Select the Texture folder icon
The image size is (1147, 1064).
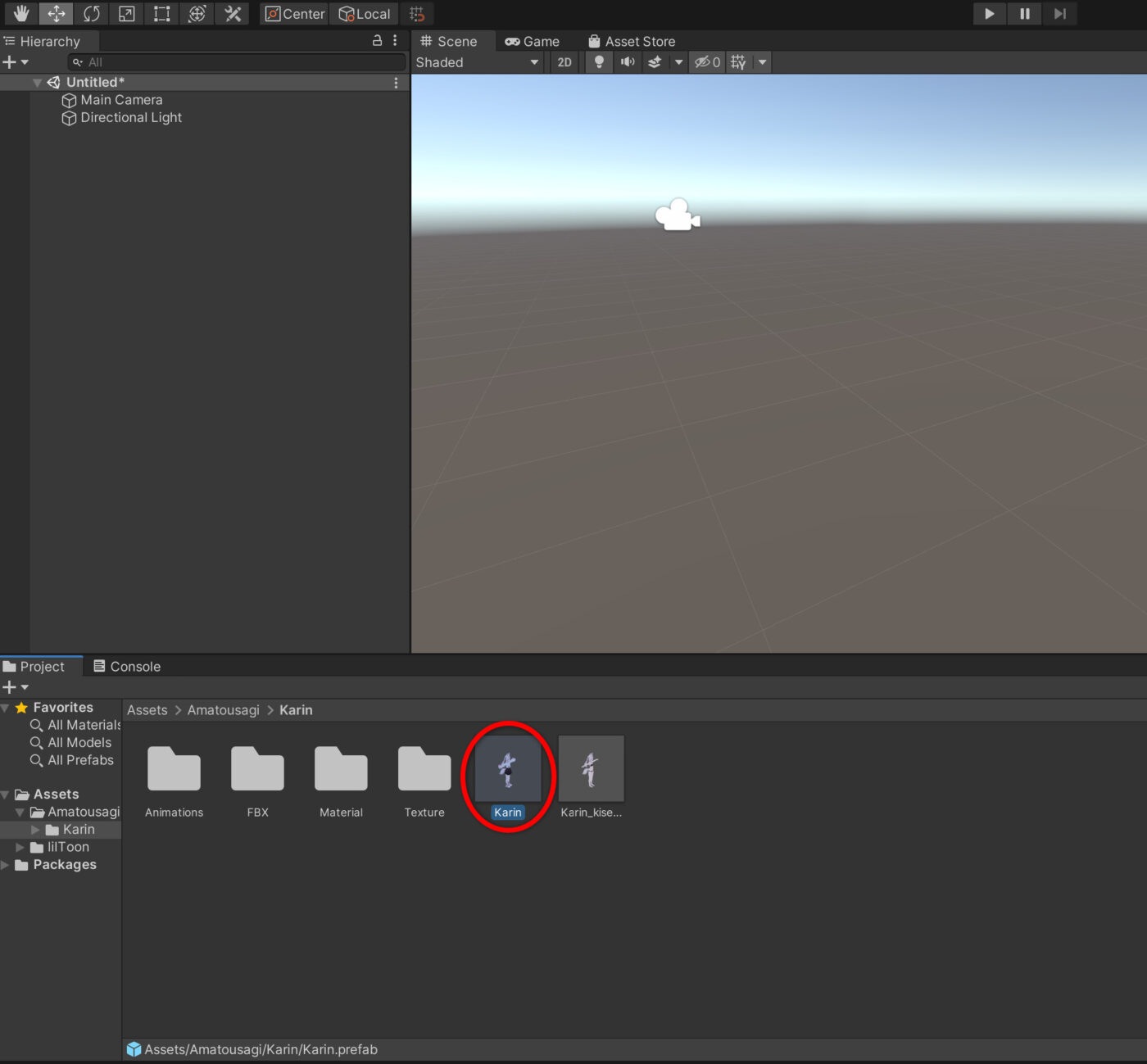pyautogui.click(x=424, y=768)
